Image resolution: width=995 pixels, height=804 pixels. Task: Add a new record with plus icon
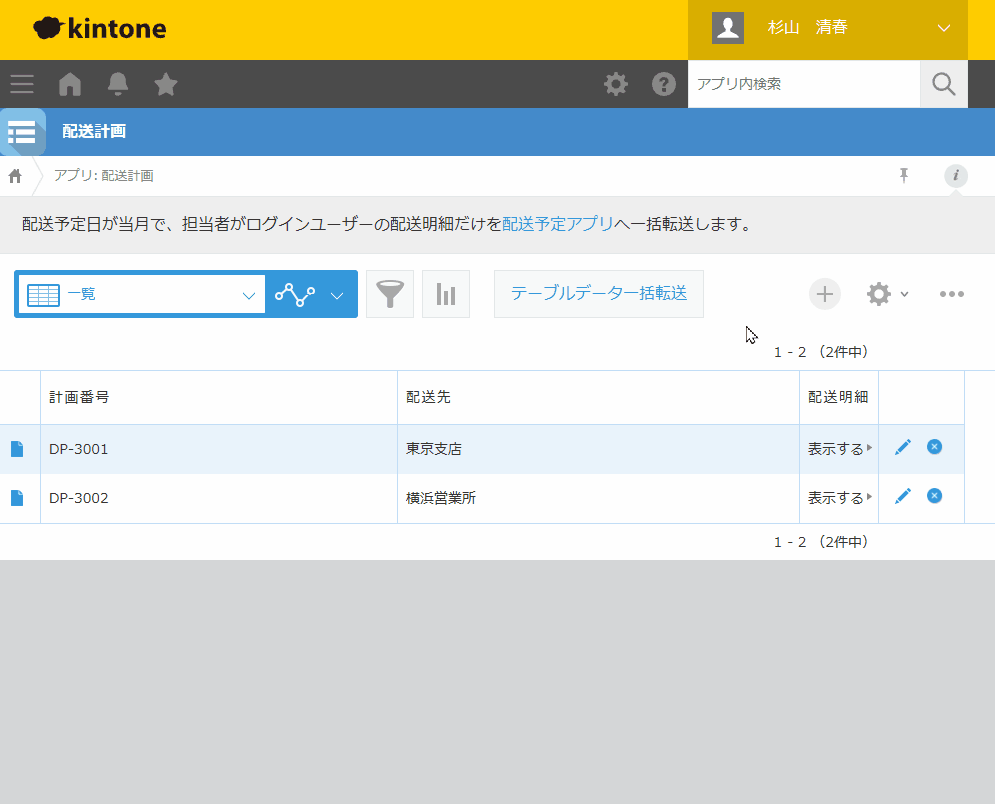click(824, 294)
